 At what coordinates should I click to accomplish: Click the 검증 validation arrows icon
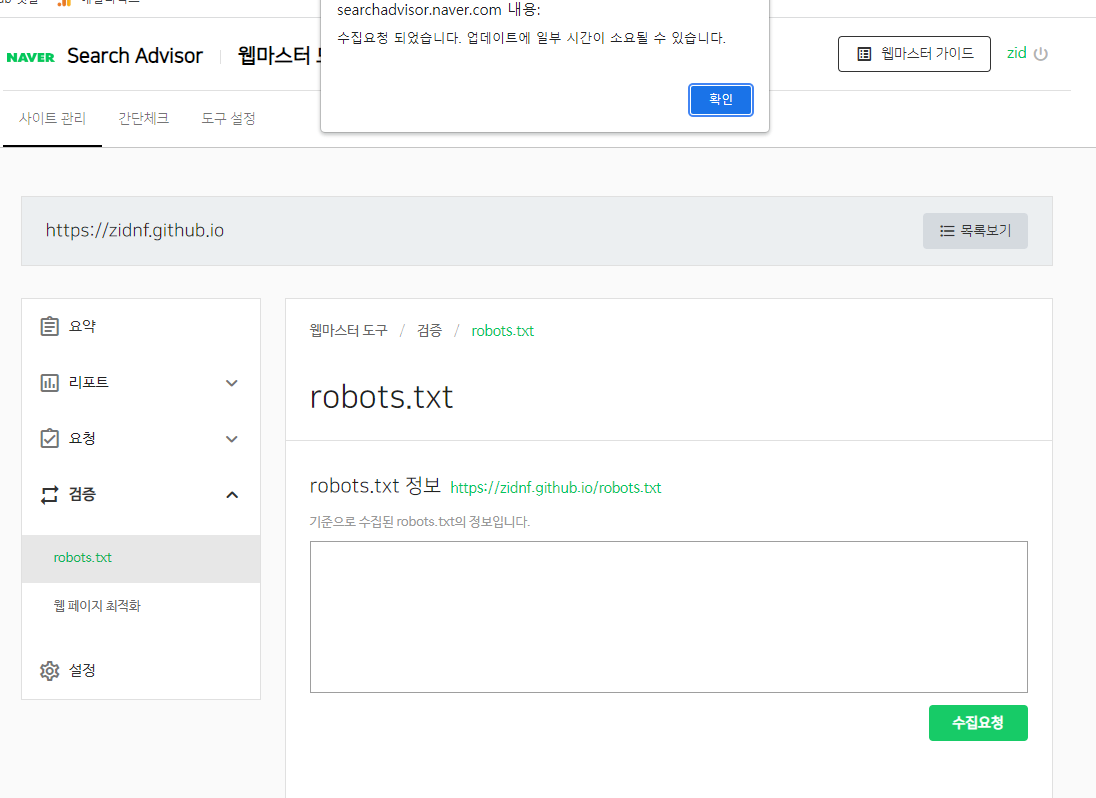pos(50,494)
